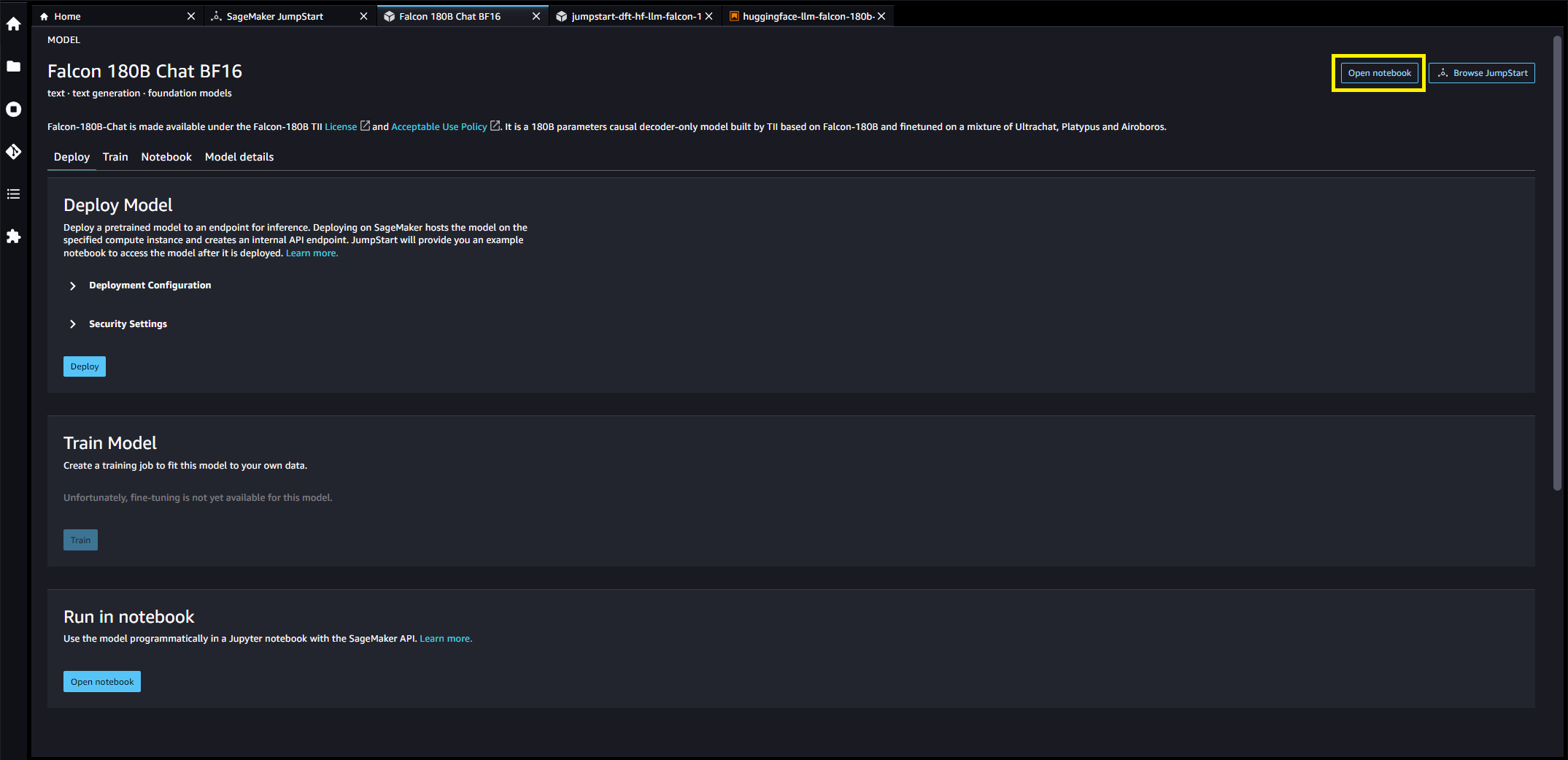Click the MODEL label above the title
The width and height of the screenshot is (1568, 760).
63,40
